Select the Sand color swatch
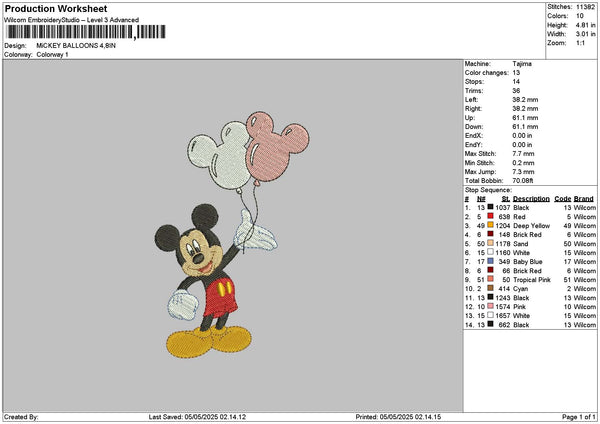Screen dimensions: 600x424 tap(490, 243)
